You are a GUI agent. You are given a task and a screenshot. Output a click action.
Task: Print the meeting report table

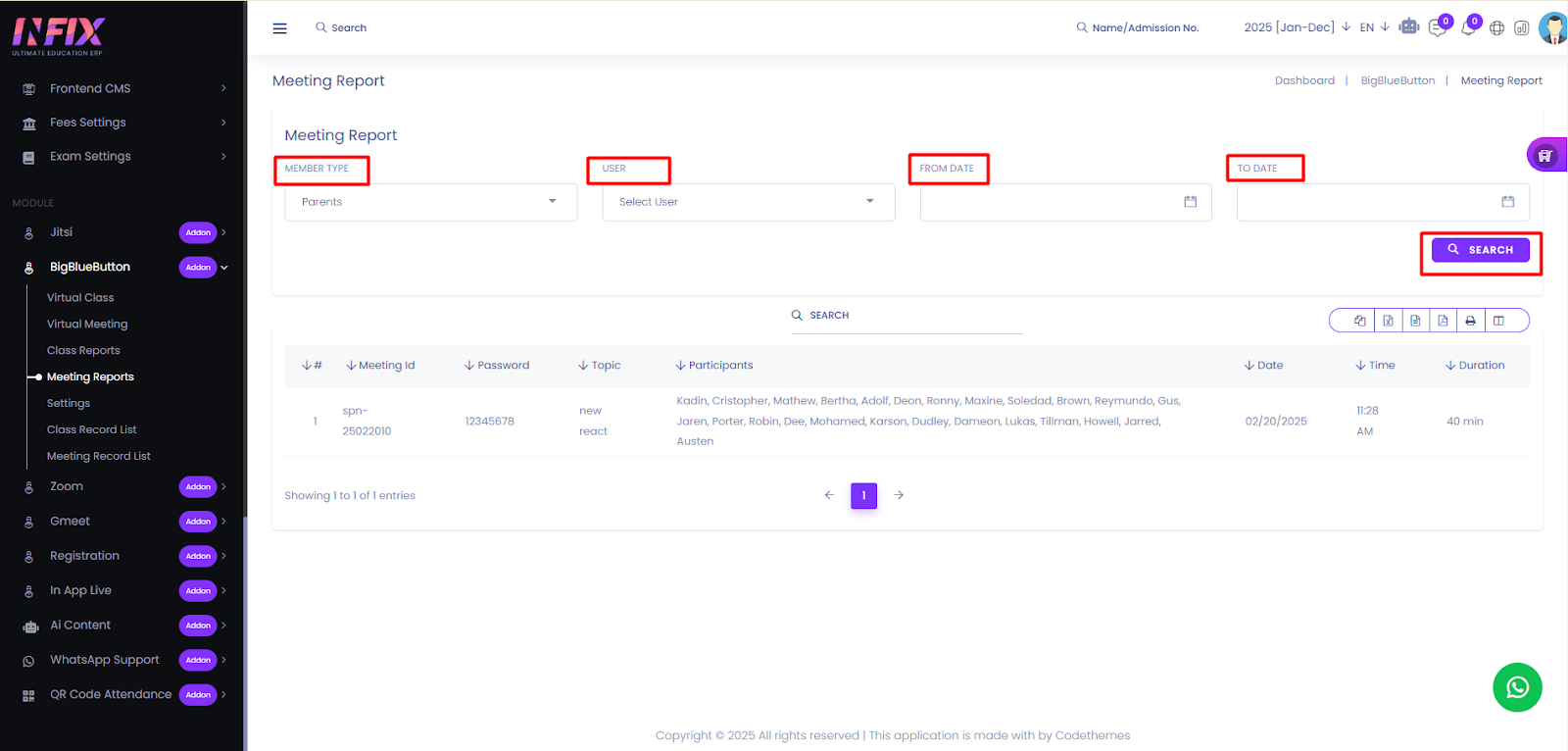click(x=1470, y=321)
